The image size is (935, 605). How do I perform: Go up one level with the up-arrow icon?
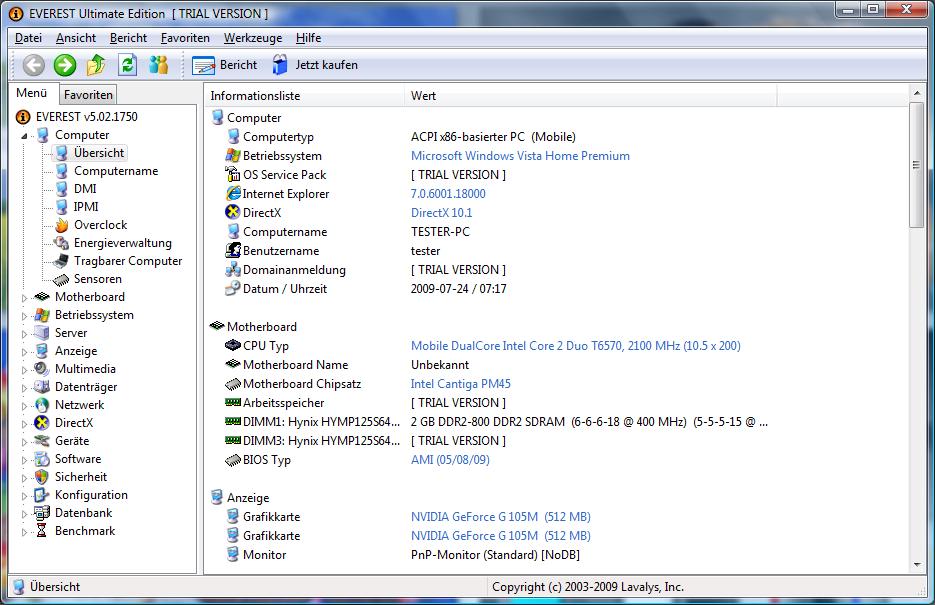click(96, 65)
